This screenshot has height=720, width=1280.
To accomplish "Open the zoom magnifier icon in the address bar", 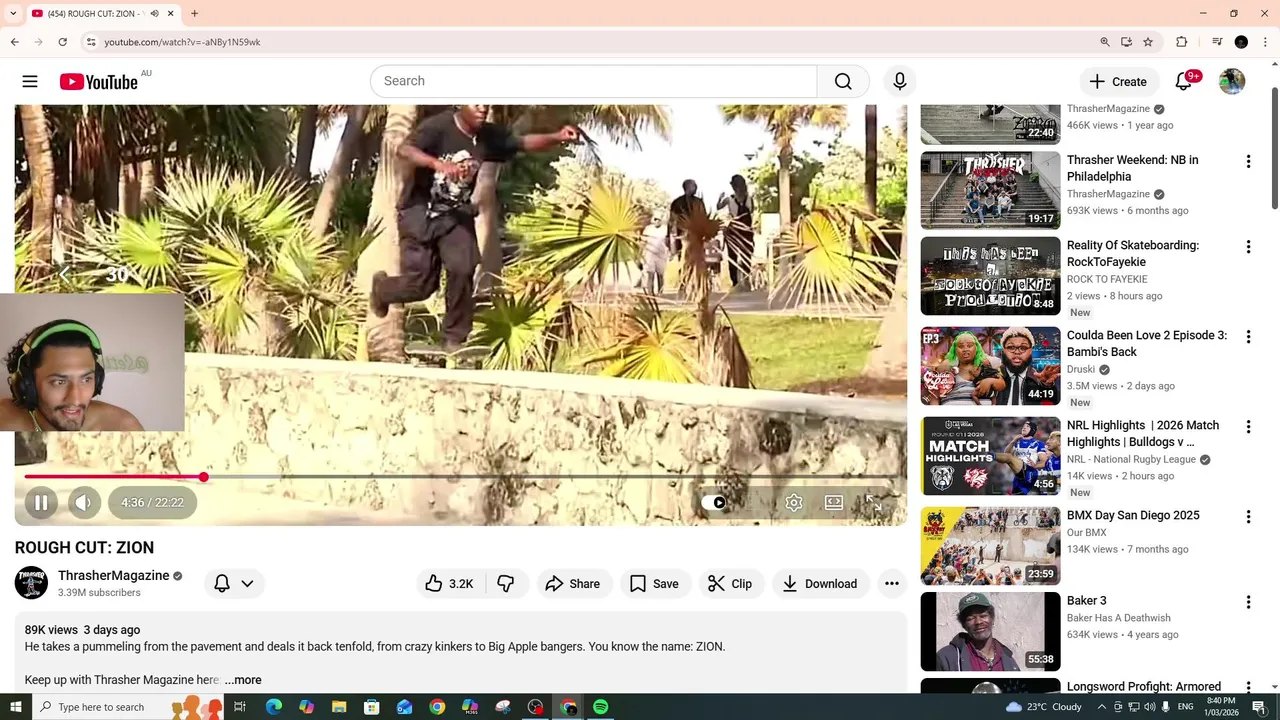I will tap(1104, 42).
